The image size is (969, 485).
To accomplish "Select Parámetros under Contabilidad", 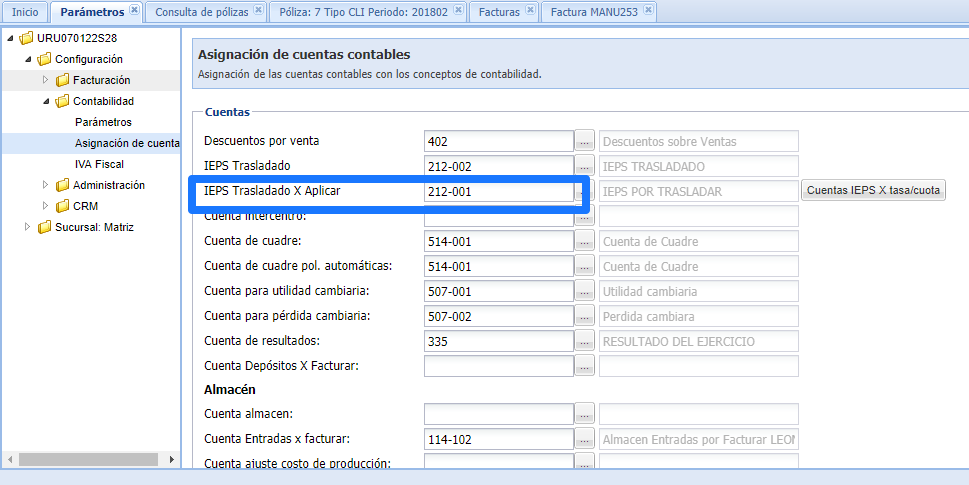I will [x=103, y=122].
